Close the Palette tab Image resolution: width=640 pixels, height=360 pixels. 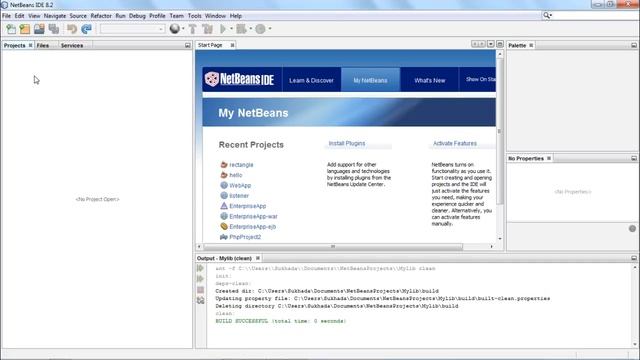(531, 45)
